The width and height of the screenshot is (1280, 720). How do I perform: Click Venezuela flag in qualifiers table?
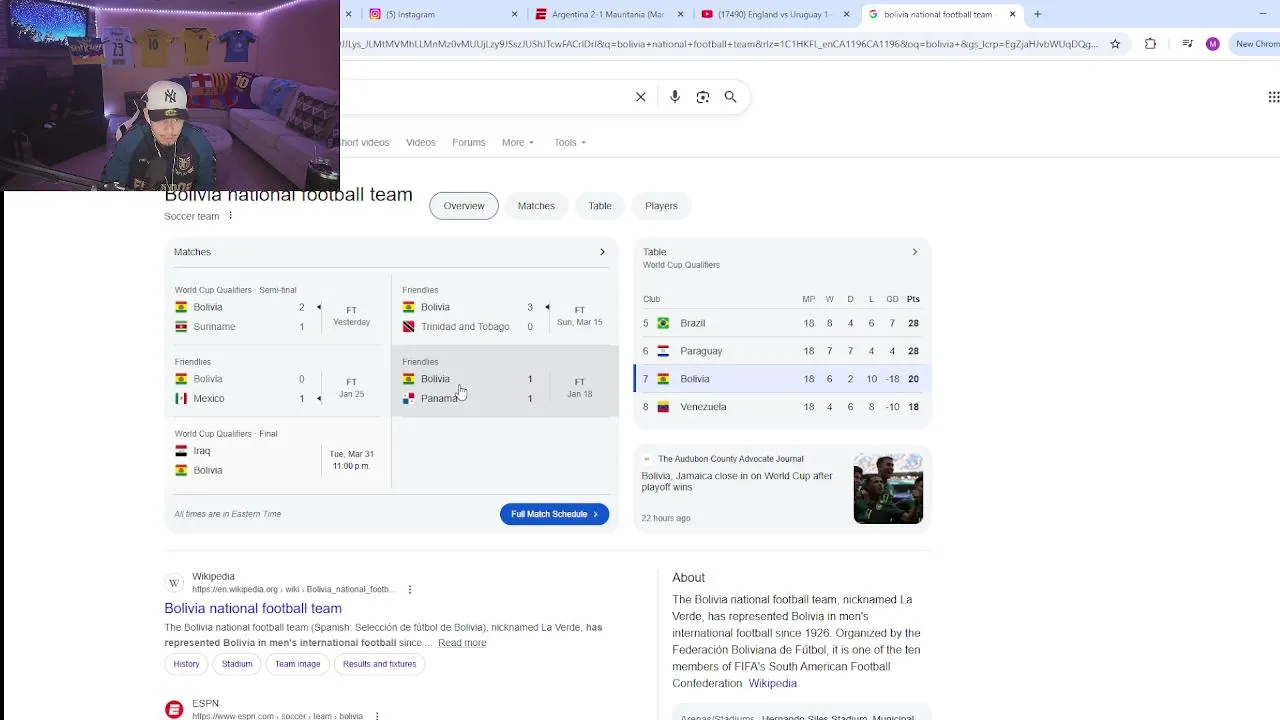click(663, 407)
